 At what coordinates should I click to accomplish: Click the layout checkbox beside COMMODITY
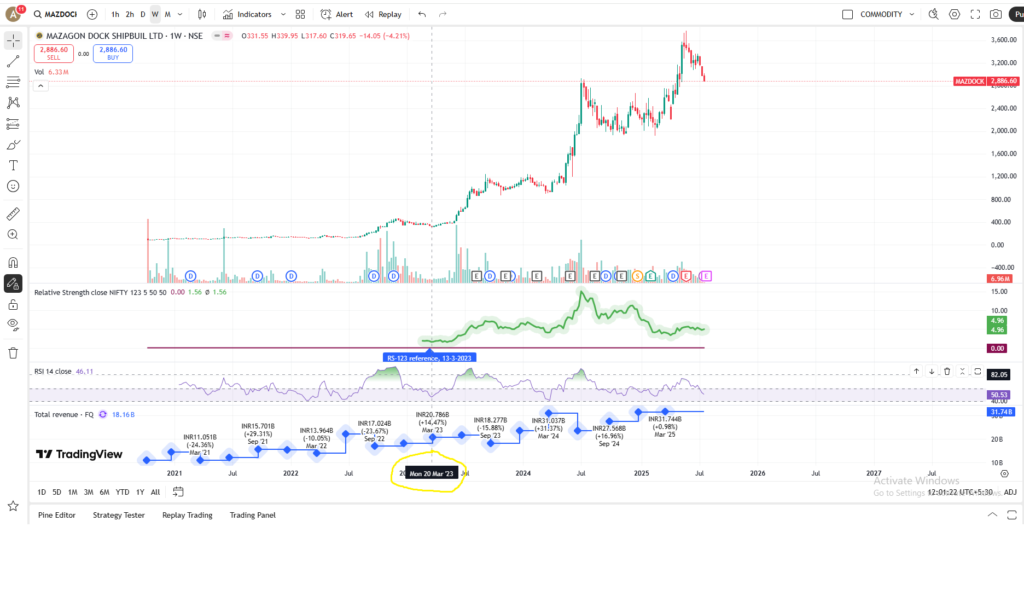coord(848,14)
